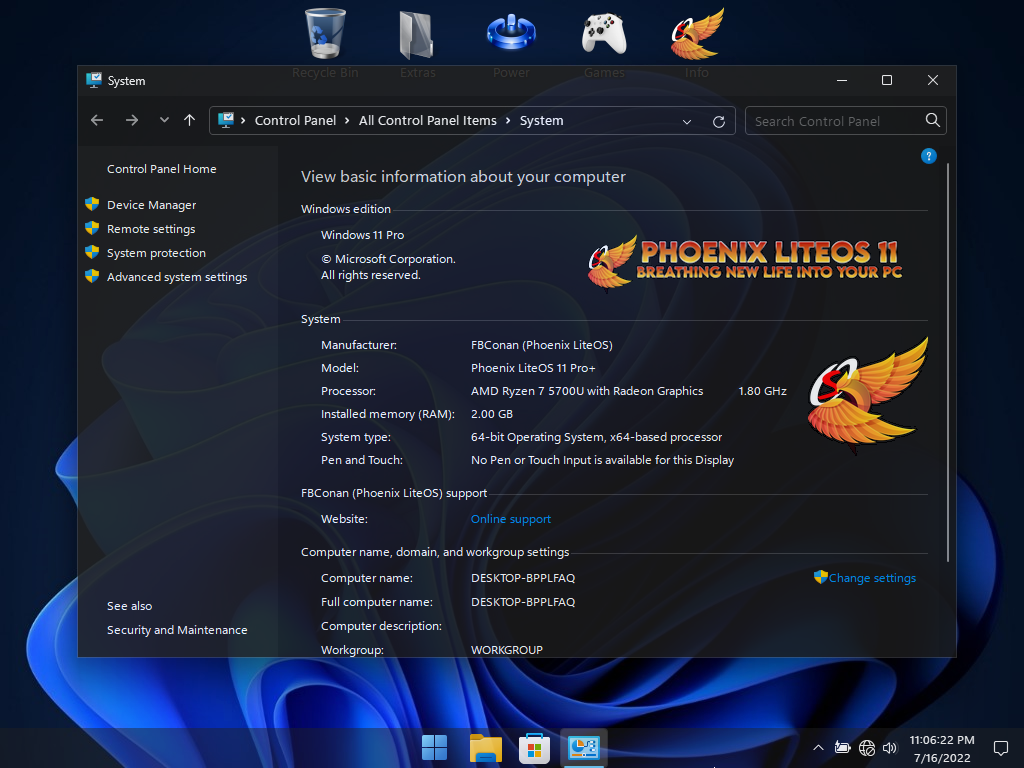The image size is (1024, 768).
Task: Click the network globe tray icon
Action: (x=867, y=748)
